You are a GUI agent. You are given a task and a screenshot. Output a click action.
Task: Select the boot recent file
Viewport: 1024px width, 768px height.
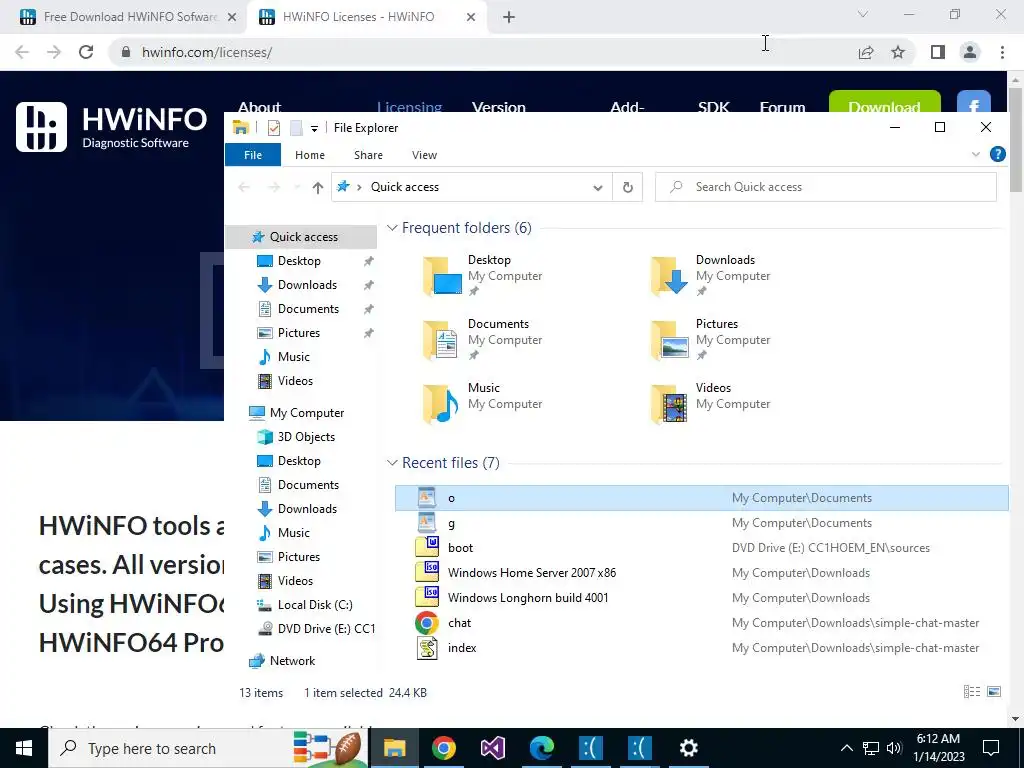pos(701,548)
